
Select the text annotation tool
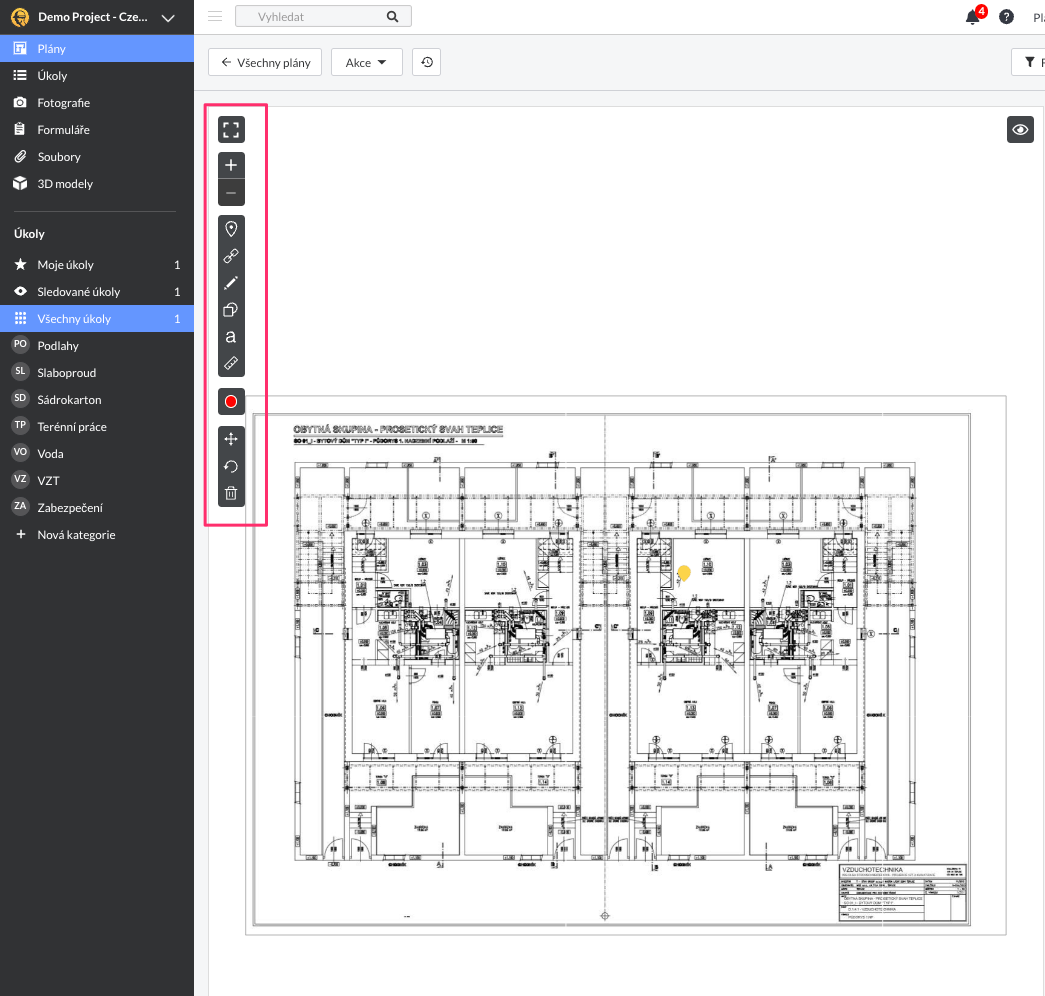click(x=231, y=337)
